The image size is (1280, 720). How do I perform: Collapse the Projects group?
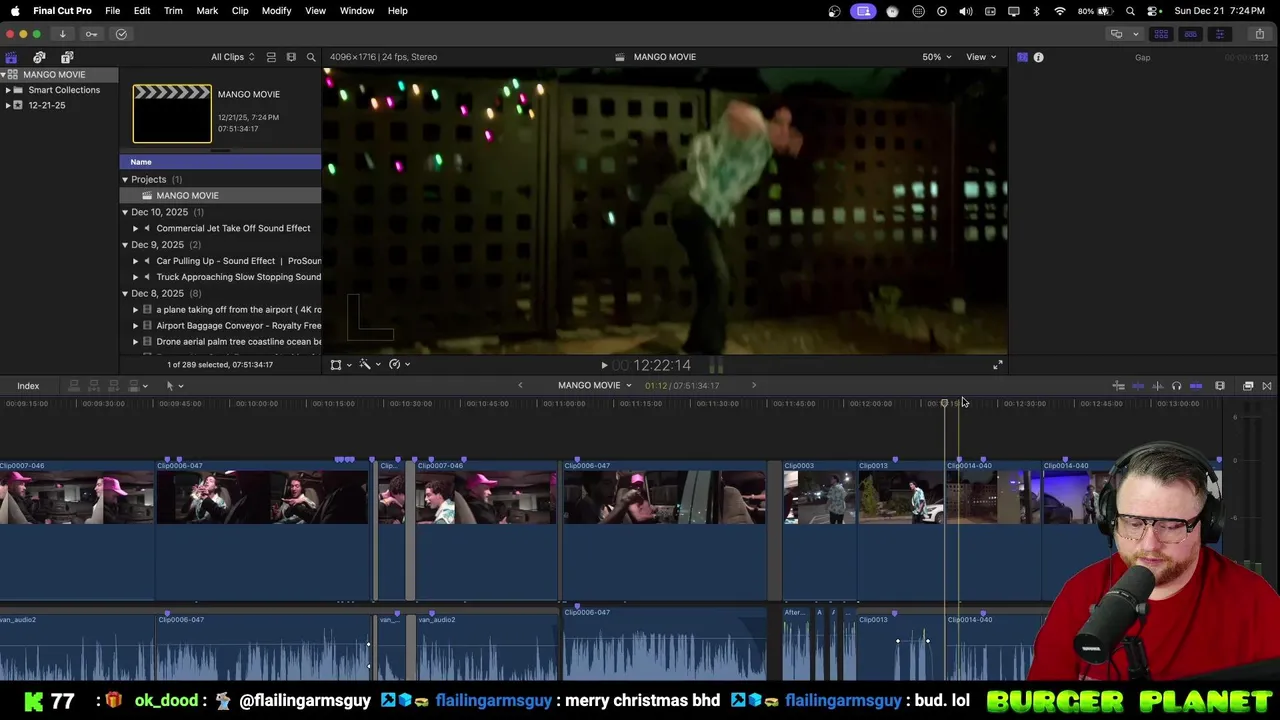pyautogui.click(x=125, y=180)
